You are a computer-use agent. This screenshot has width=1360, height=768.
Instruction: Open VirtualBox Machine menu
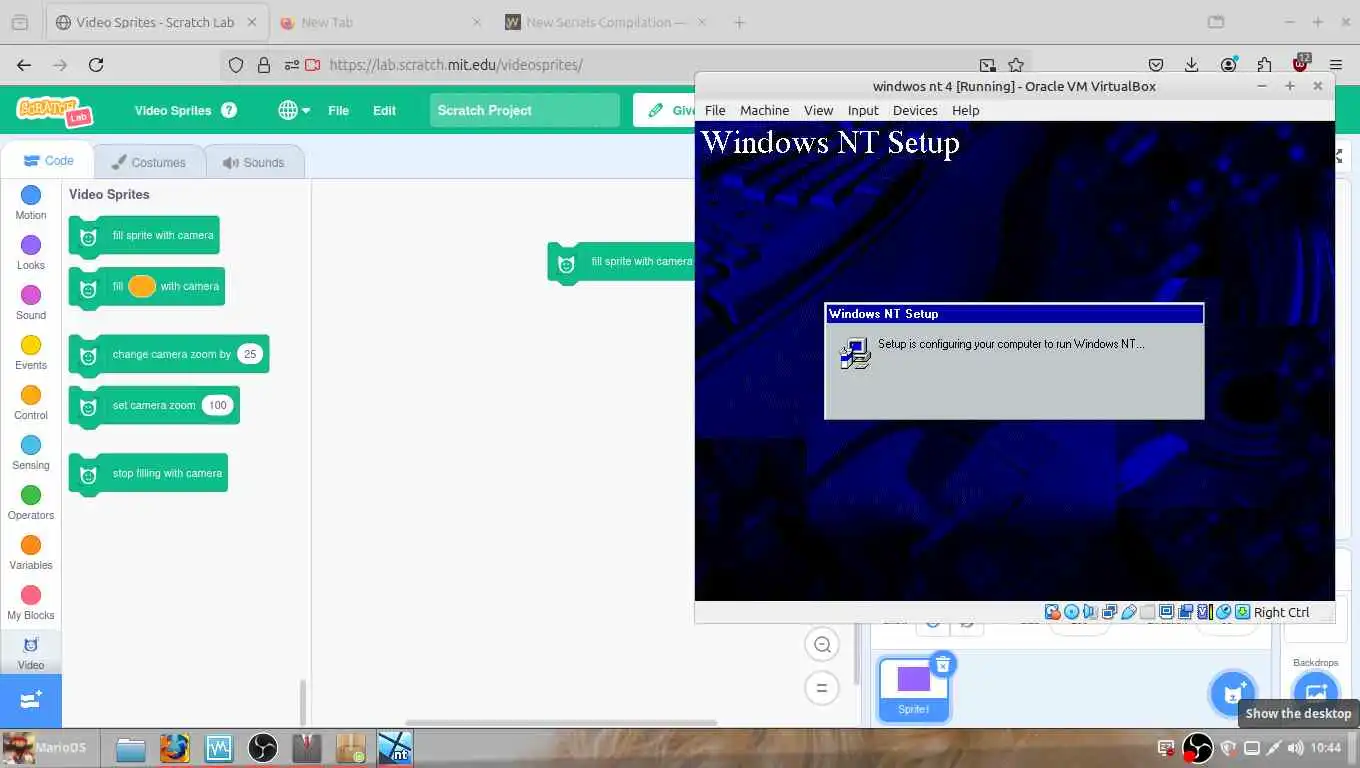765,110
